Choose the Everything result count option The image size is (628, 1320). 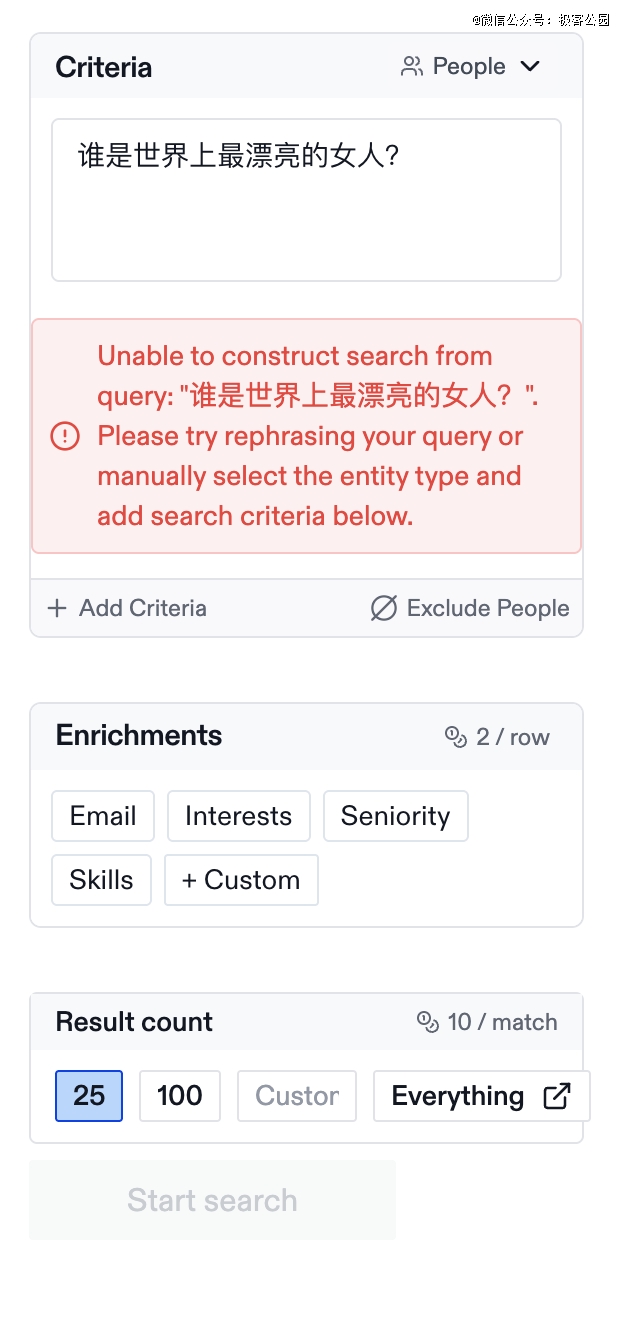pyautogui.click(x=458, y=1096)
